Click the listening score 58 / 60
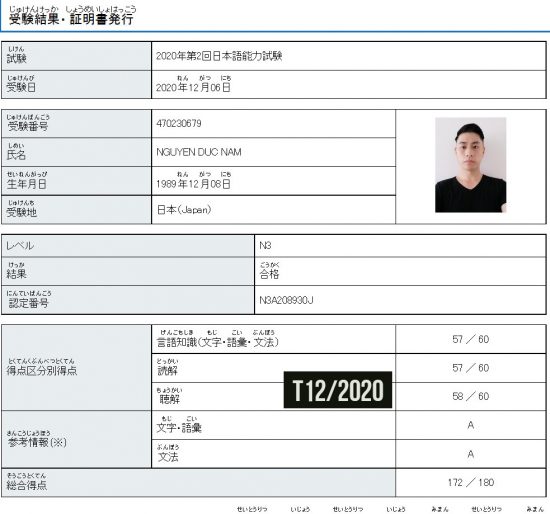 [471, 396]
